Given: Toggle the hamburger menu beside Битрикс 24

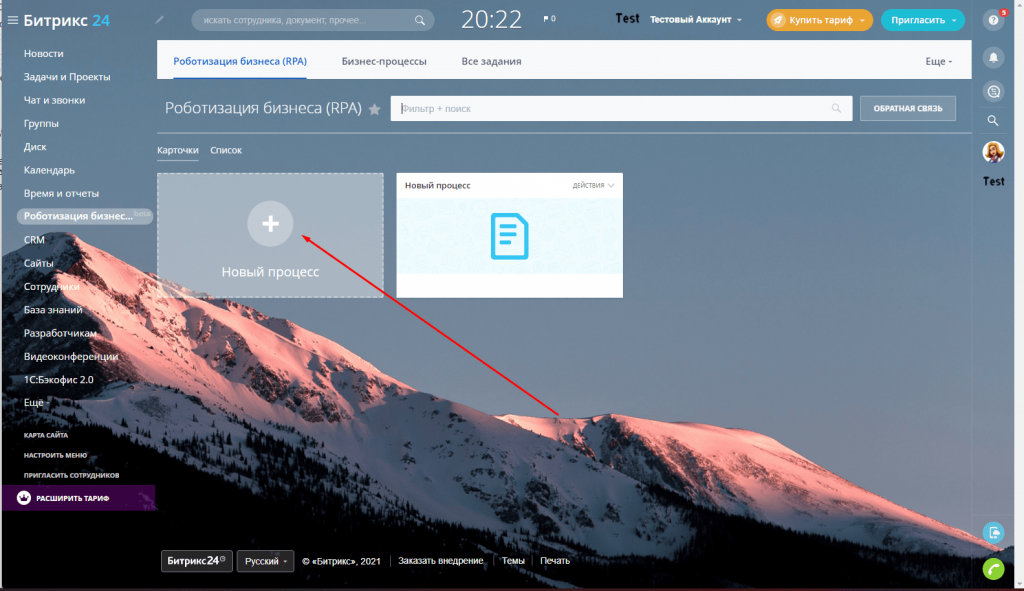Looking at the screenshot, I should click(x=12, y=19).
